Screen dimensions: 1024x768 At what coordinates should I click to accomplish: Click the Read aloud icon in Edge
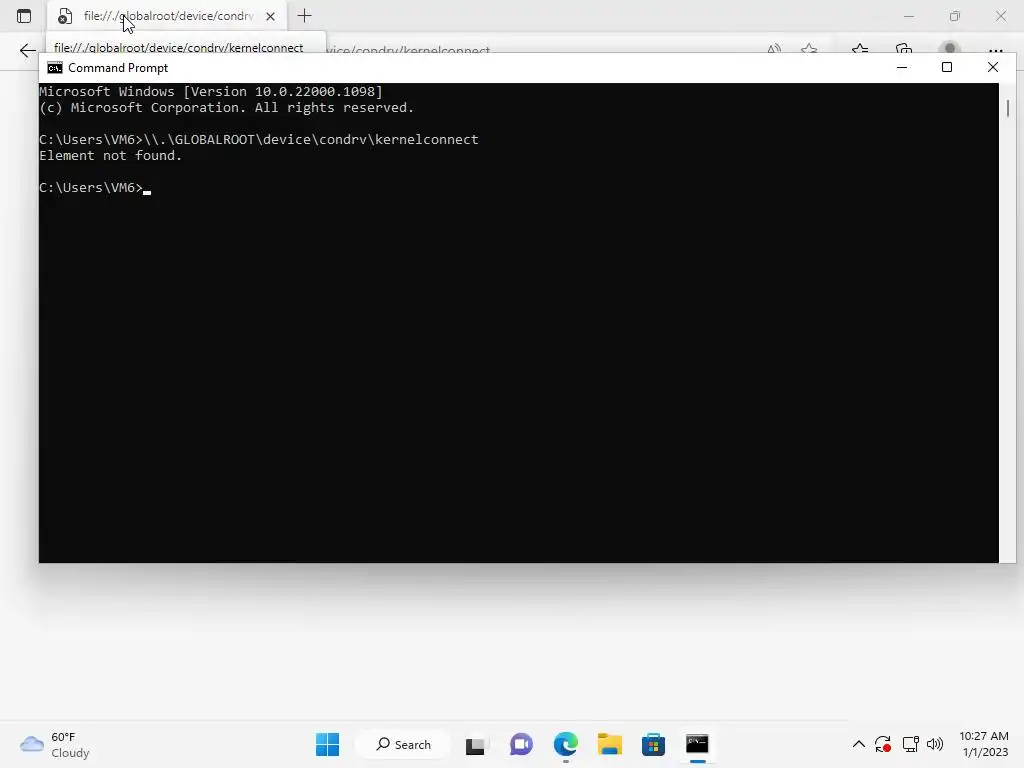pos(774,49)
